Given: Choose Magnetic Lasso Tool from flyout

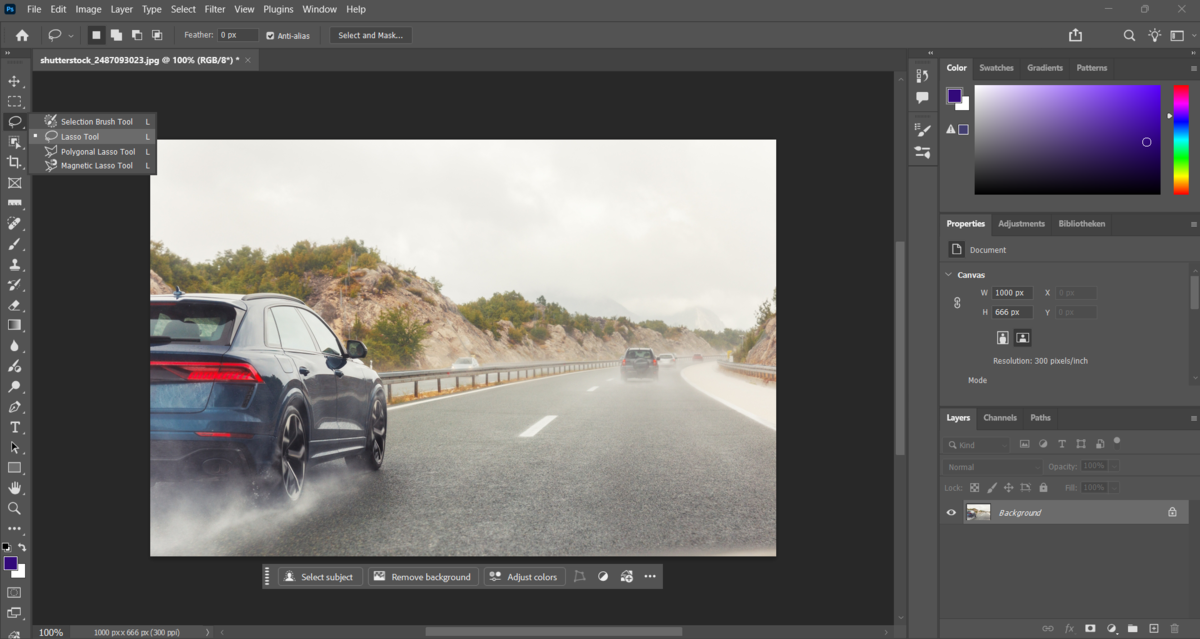Looking at the screenshot, I should [97, 166].
